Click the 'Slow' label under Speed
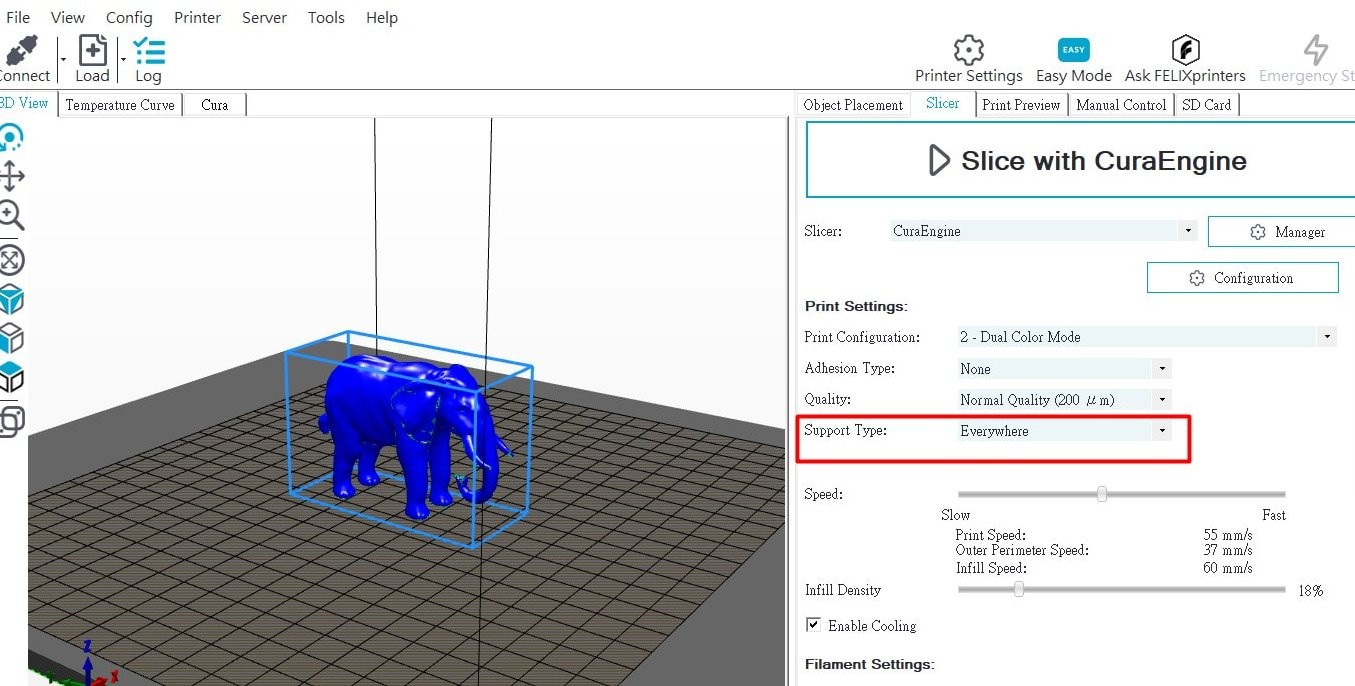Screen dimensions: 1355x686 pyautogui.click(x=956, y=515)
